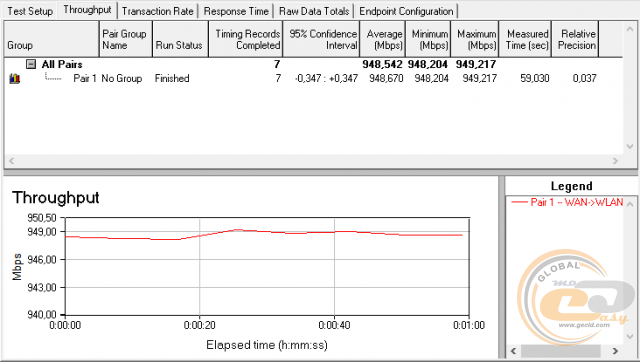Open the Endpoint Configuration tab
Viewport: 640px width, 362px height.
(407, 11)
